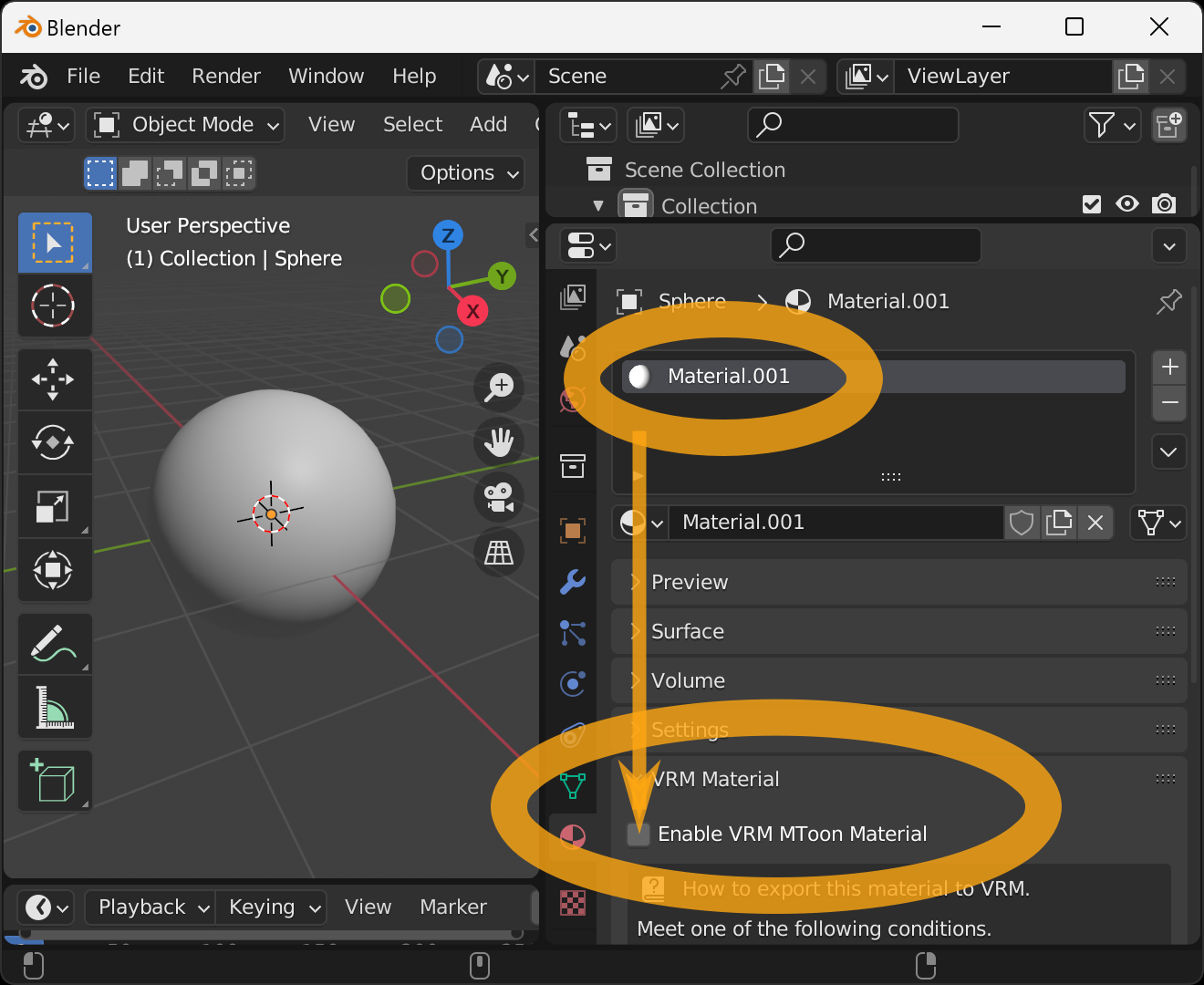Open Playback dropdown in timeline
The image size is (1204, 985).
(x=150, y=907)
